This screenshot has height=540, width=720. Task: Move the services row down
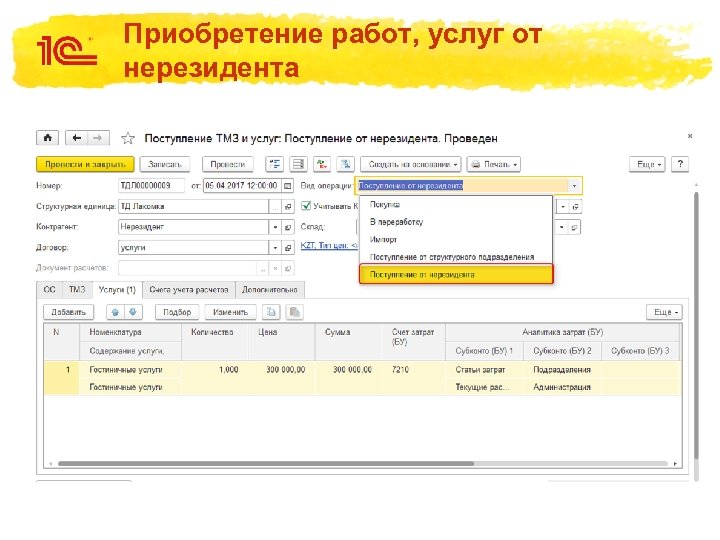[133, 312]
